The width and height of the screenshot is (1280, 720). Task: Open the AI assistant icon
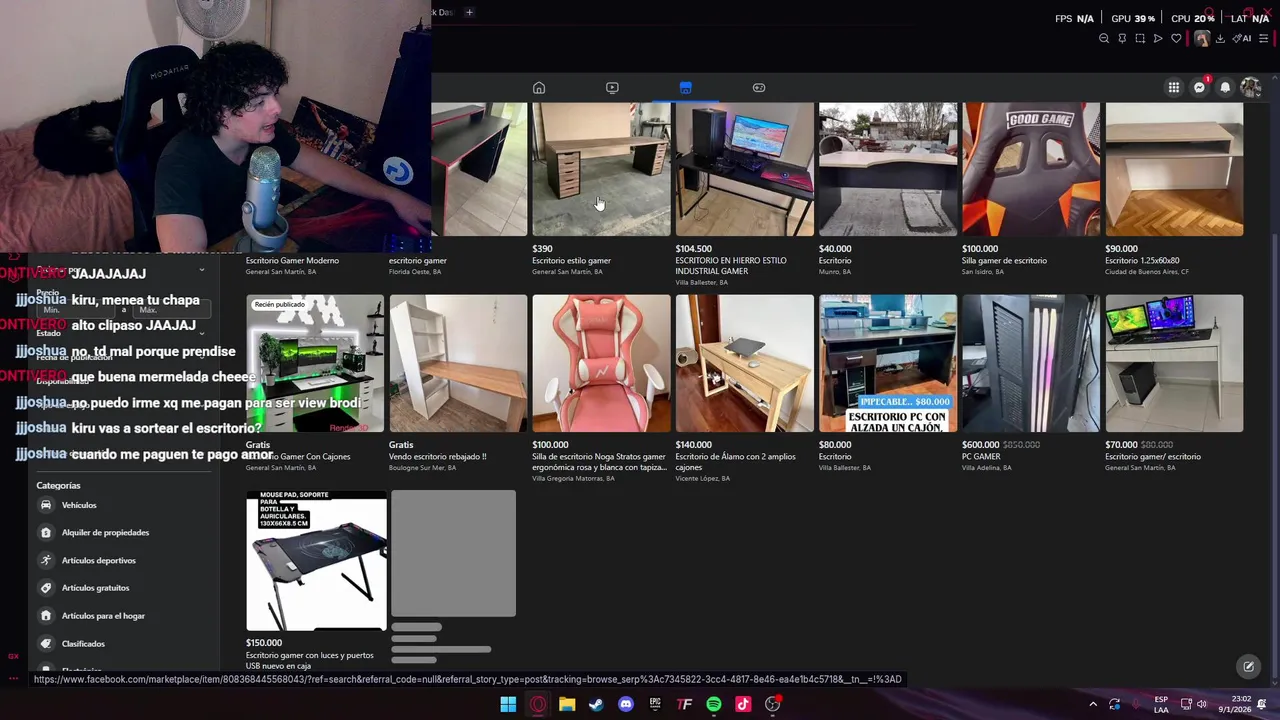click(1242, 39)
